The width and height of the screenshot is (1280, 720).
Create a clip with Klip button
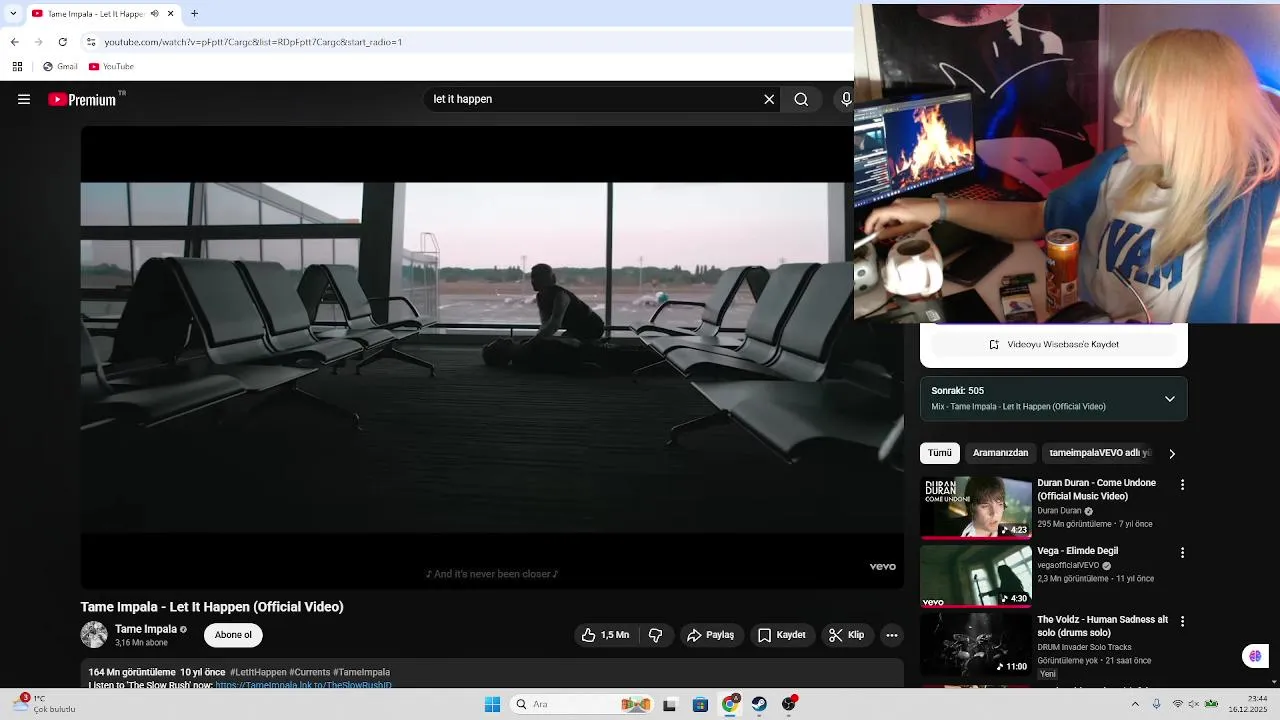[847, 635]
